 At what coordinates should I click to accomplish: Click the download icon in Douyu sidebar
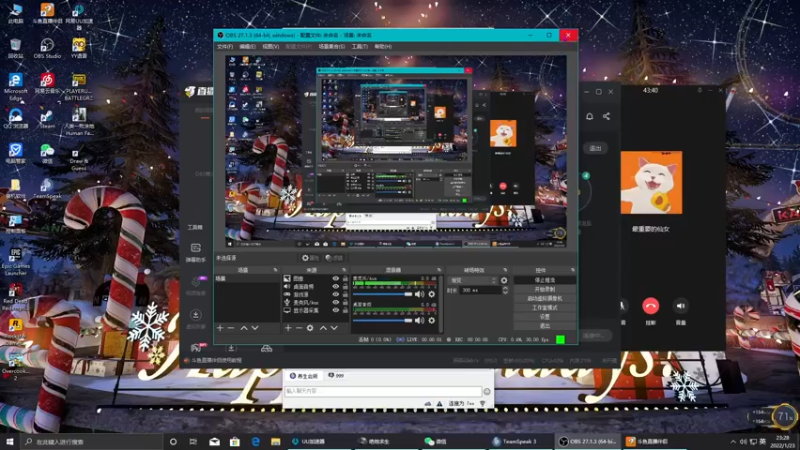195,315
